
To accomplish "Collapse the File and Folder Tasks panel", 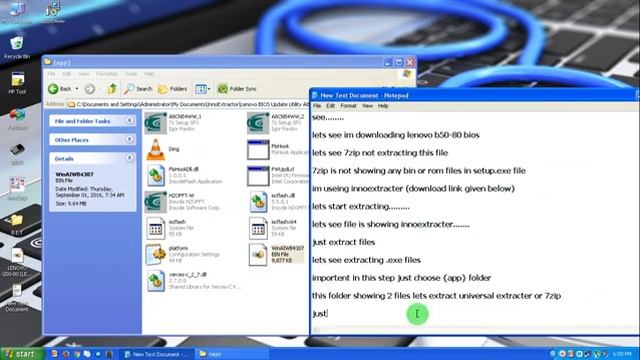I will pos(129,120).
